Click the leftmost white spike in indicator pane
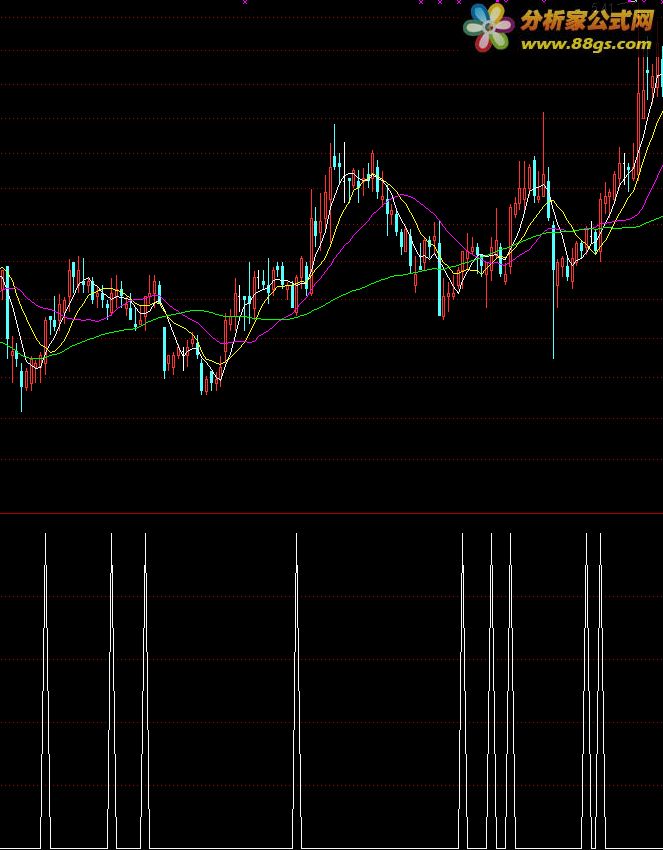The image size is (663, 850). 45,690
